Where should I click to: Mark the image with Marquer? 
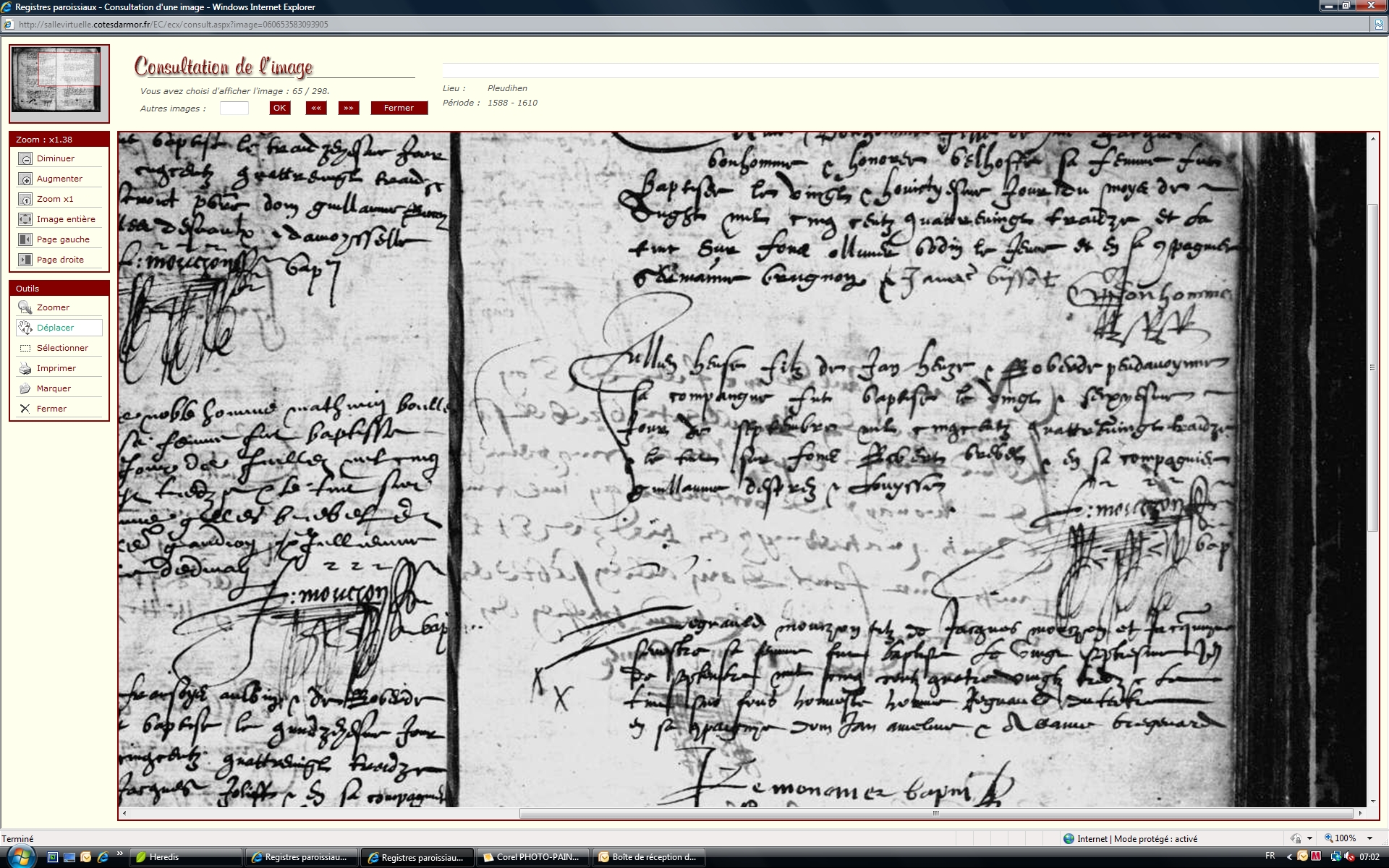tap(25, 388)
